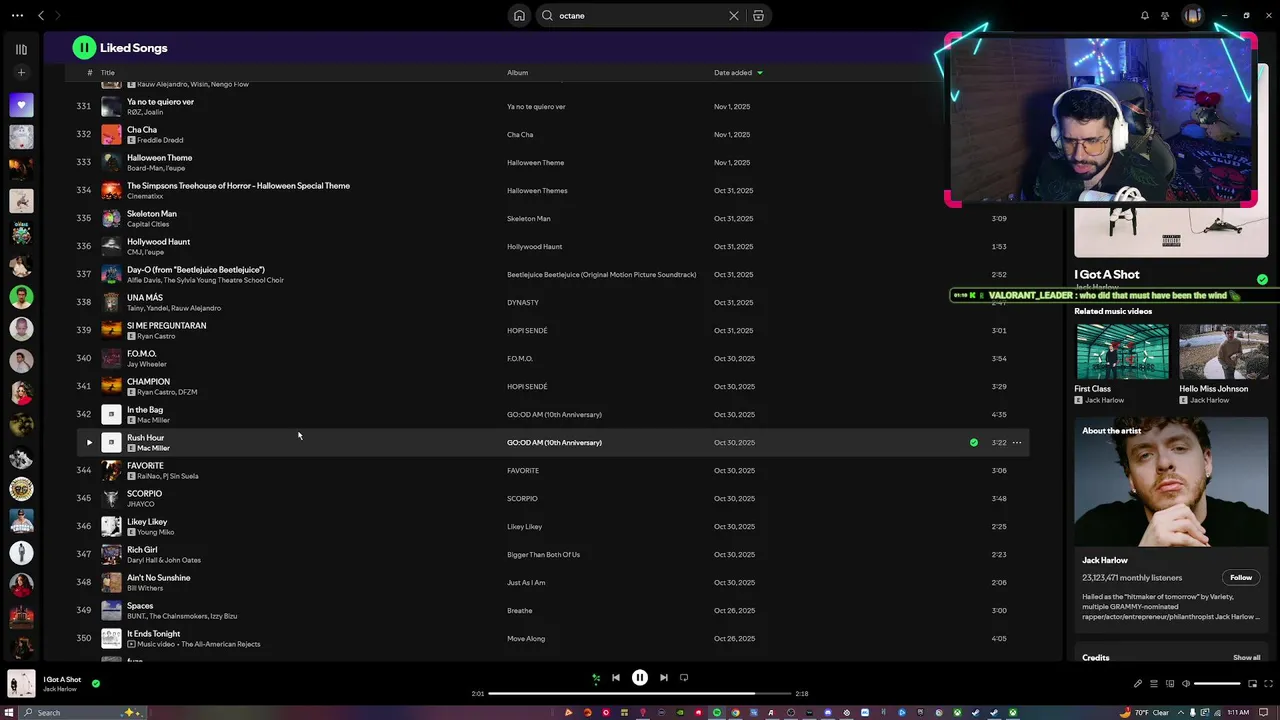1280x720 pixels.
Task: Open the three-dots app menu
Action: coord(17,16)
